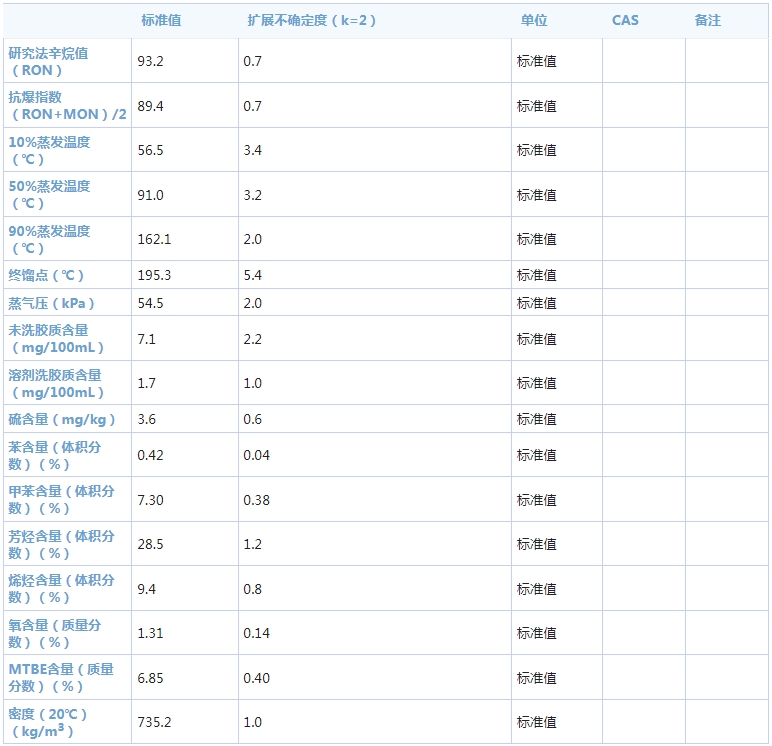Image resolution: width=772 pixels, height=746 pixels.
Task: Click the 备注 column header
Action: pos(708,20)
